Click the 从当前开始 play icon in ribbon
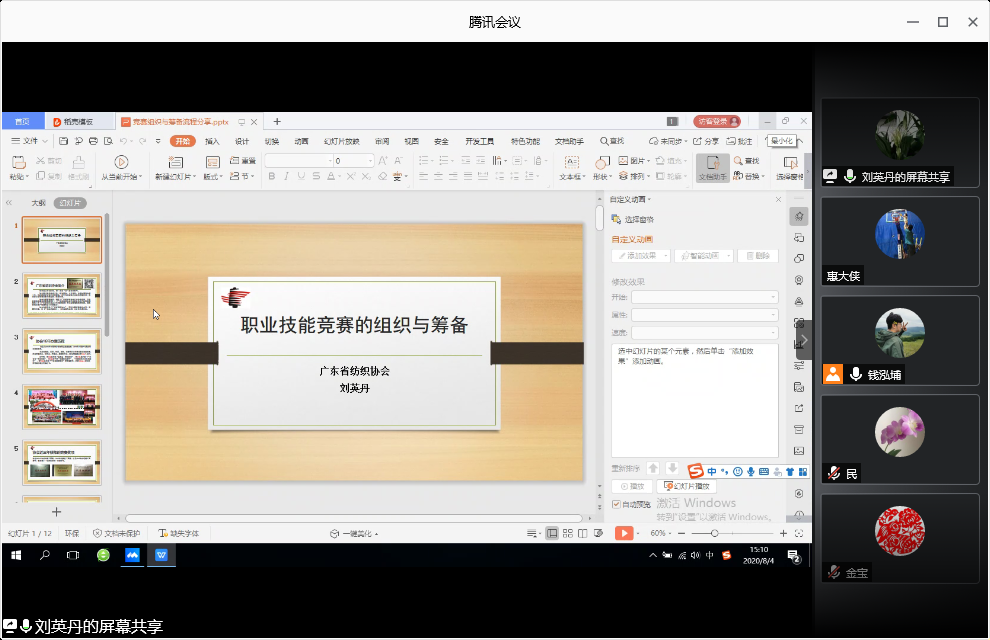This screenshot has width=990, height=640. click(121, 162)
